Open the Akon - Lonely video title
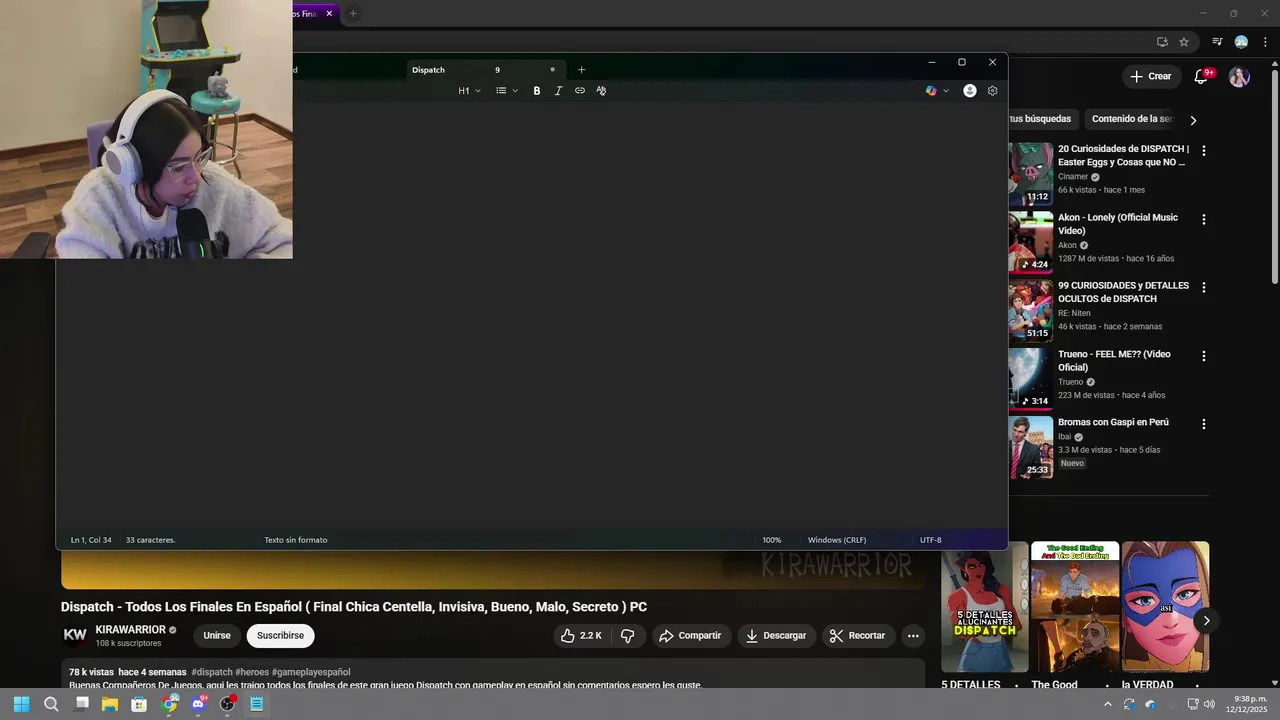This screenshot has width=1280, height=720. [x=1118, y=224]
